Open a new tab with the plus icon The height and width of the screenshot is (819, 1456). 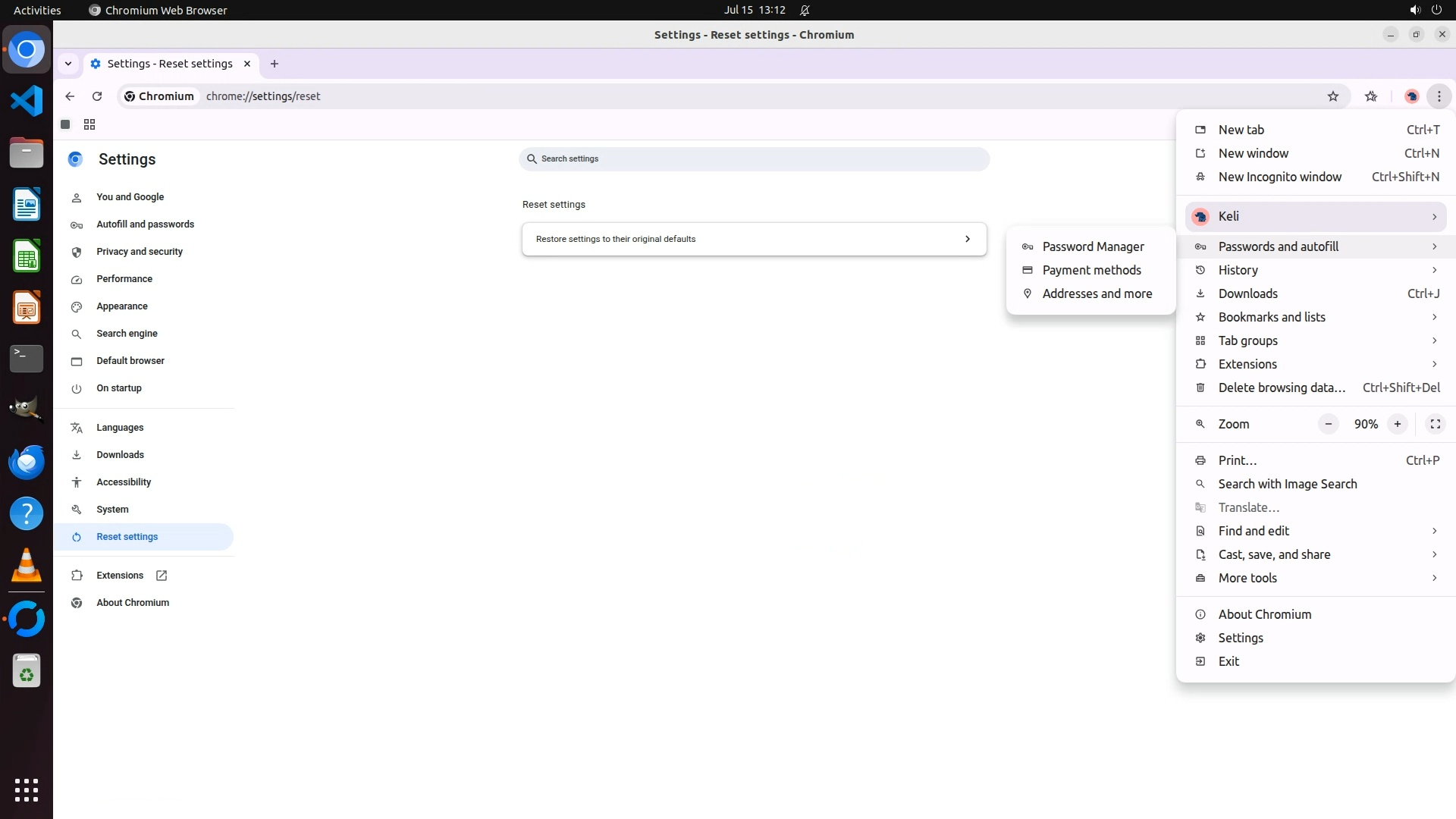[x=275, y=64]
